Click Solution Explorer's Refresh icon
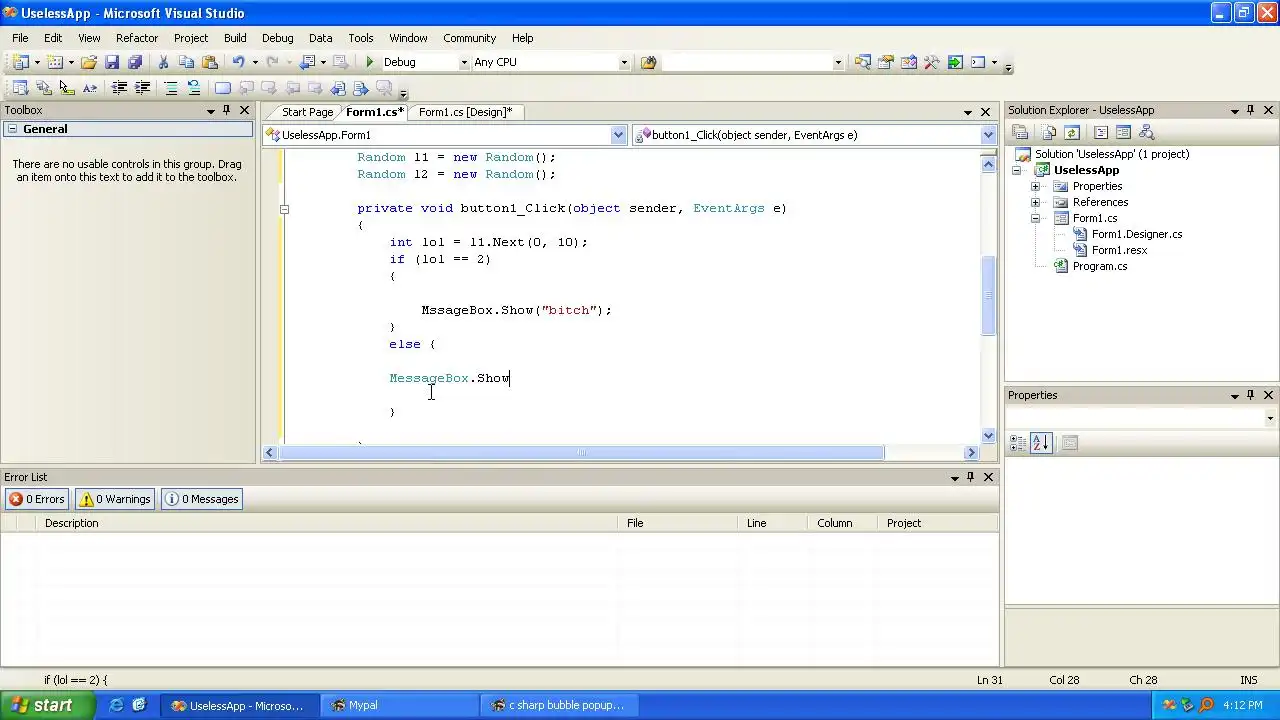The height and width of the screenshot is (720, 1280). point(1071,132)
